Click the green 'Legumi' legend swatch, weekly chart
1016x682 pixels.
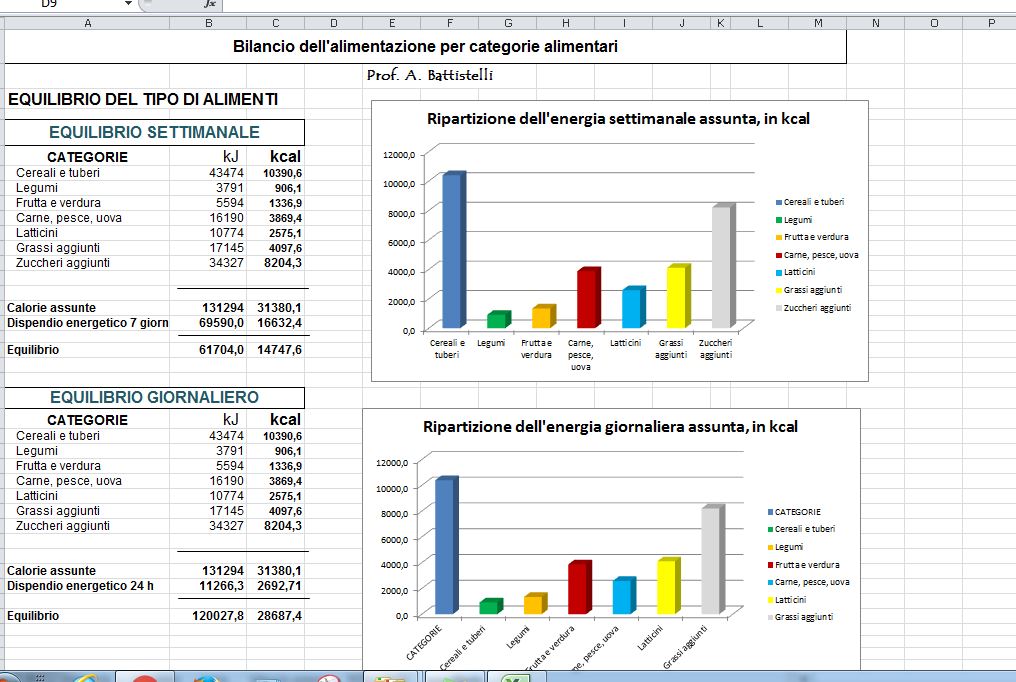pyautogui.click(x=779, y=220)
